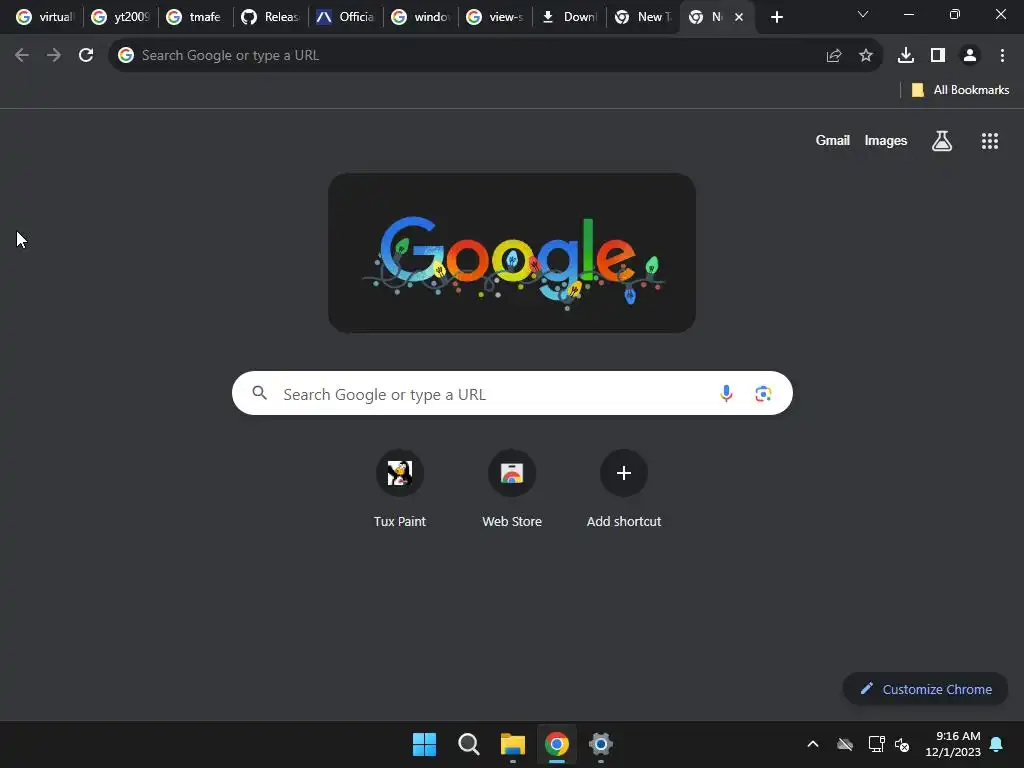Screen dimensions: 1024x768
Task: Click the Chrome taskbar icon
Action: coord(556,744)
